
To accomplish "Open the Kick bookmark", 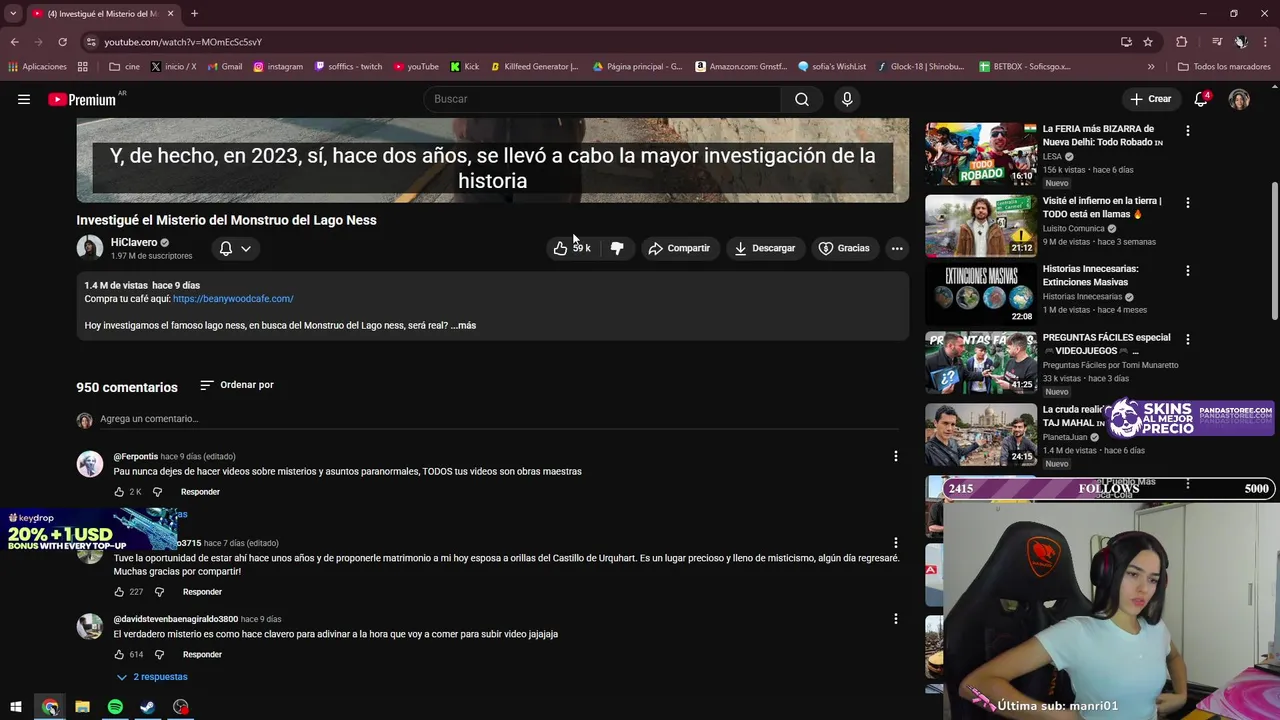I will coord(465,67).
